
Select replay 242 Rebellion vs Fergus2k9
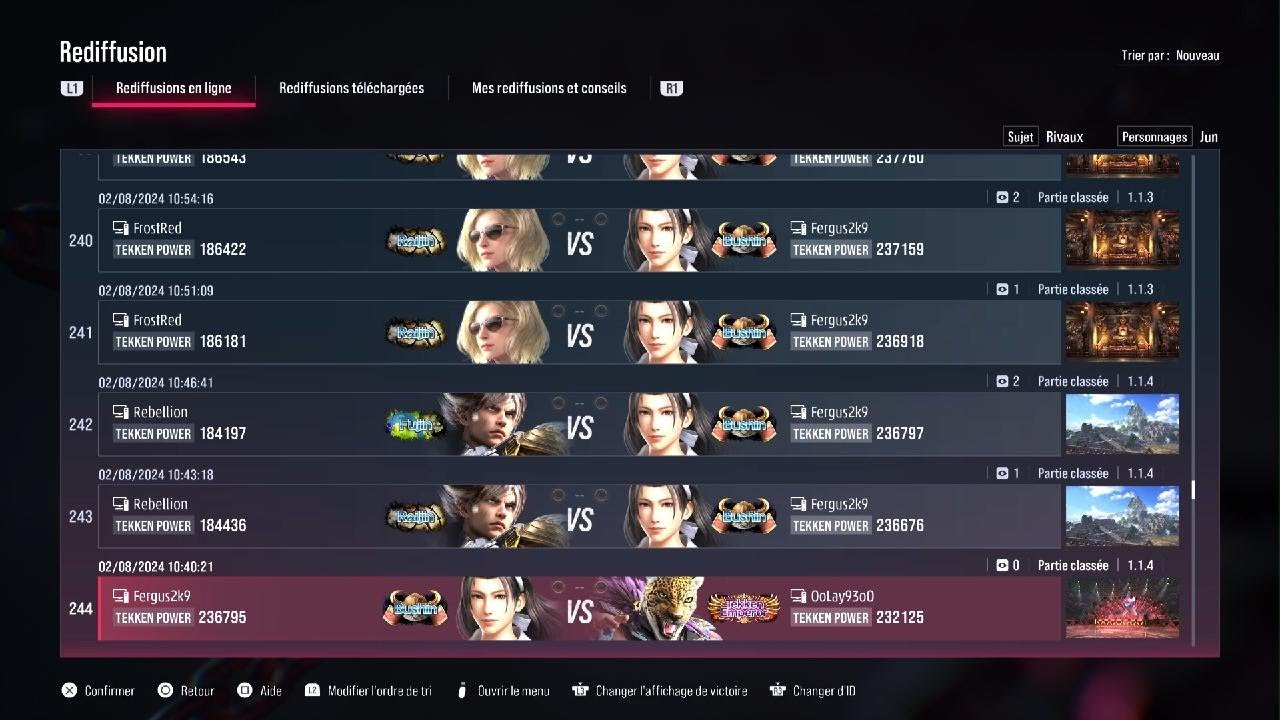[579, 424]
